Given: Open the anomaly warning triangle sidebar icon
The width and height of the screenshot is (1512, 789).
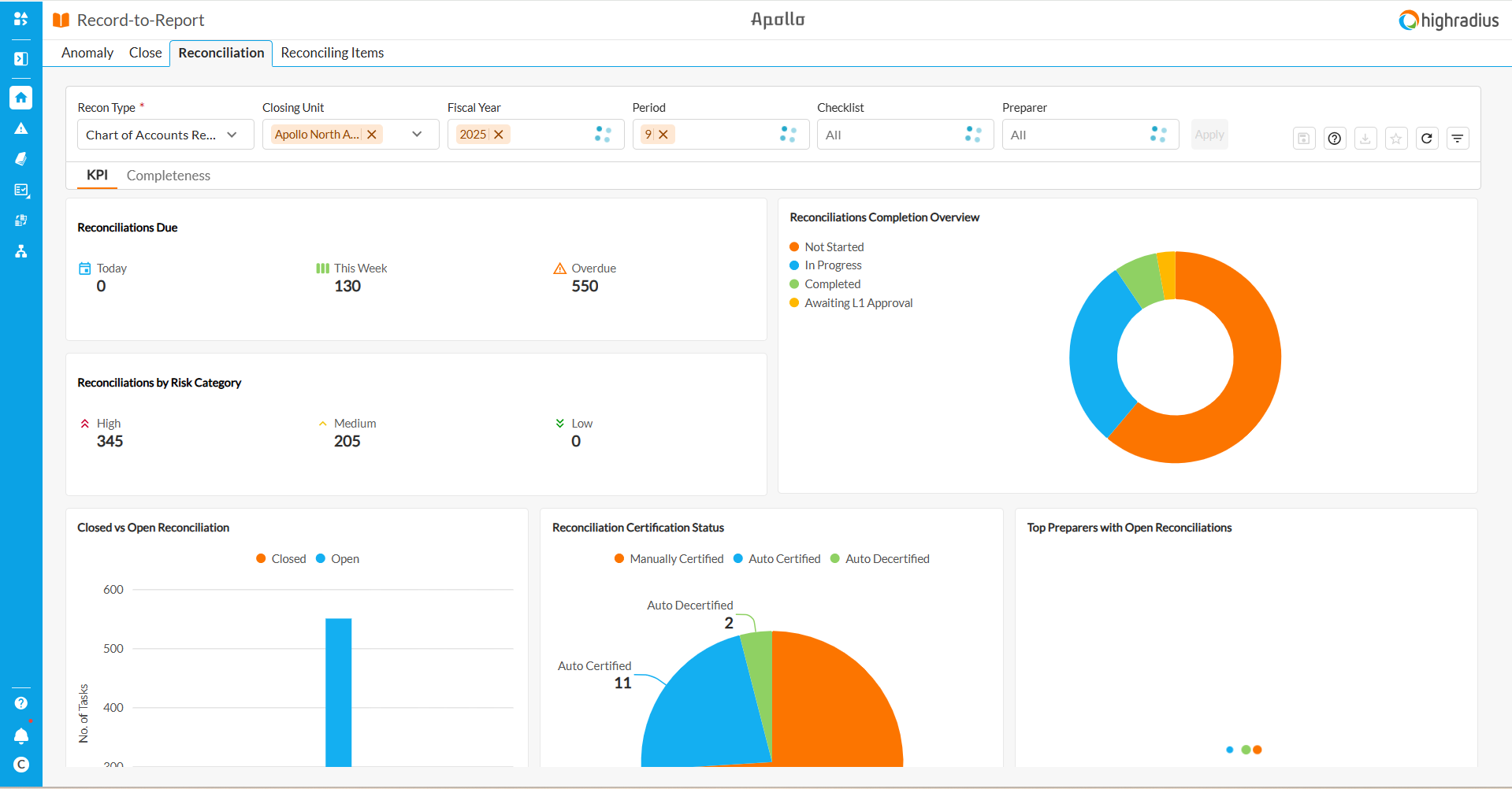Looking at the screenshot, I should pyautogui.click(x=21, y=128).
